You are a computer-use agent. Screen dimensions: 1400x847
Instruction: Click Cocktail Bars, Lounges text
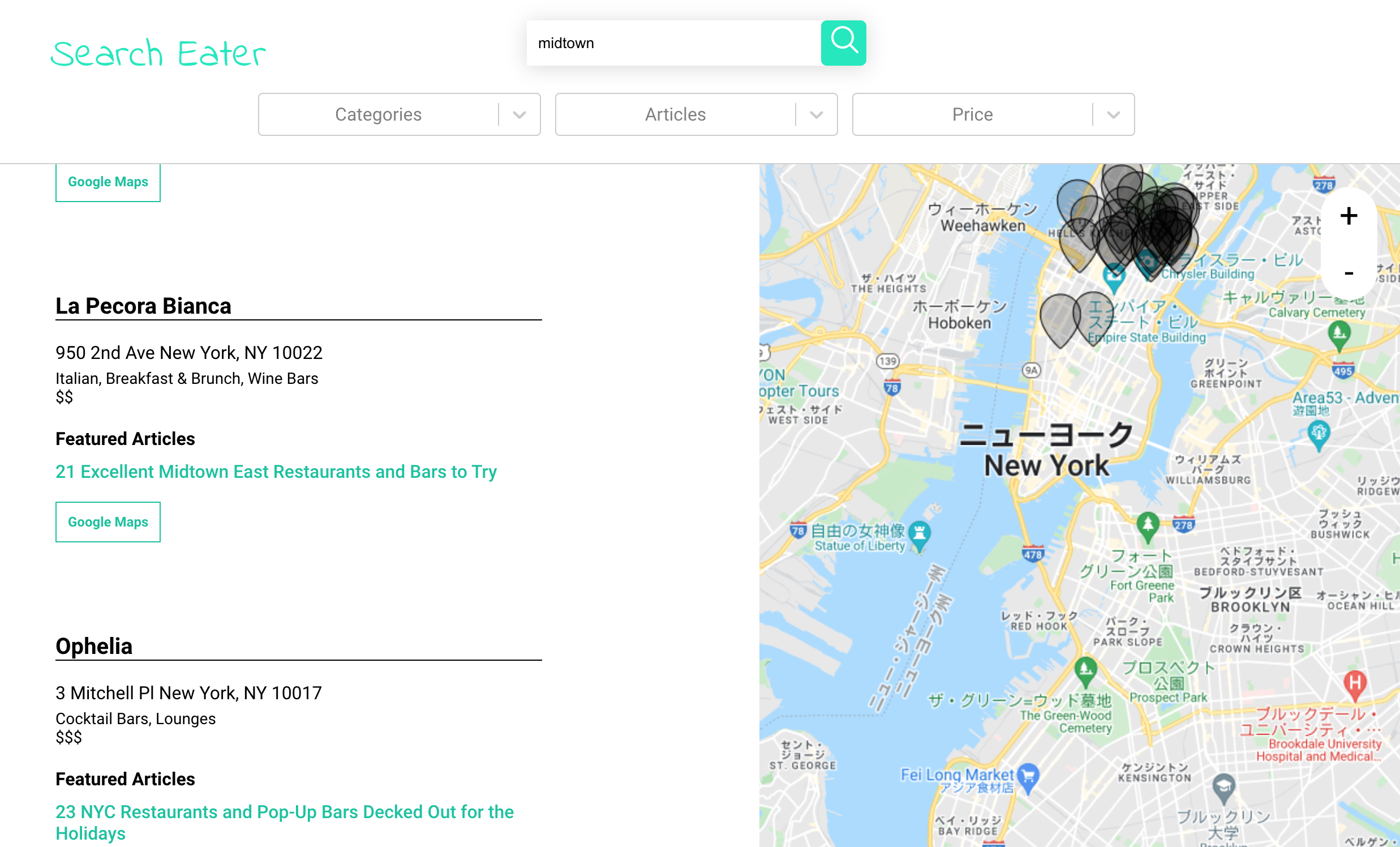pos(136,718)
